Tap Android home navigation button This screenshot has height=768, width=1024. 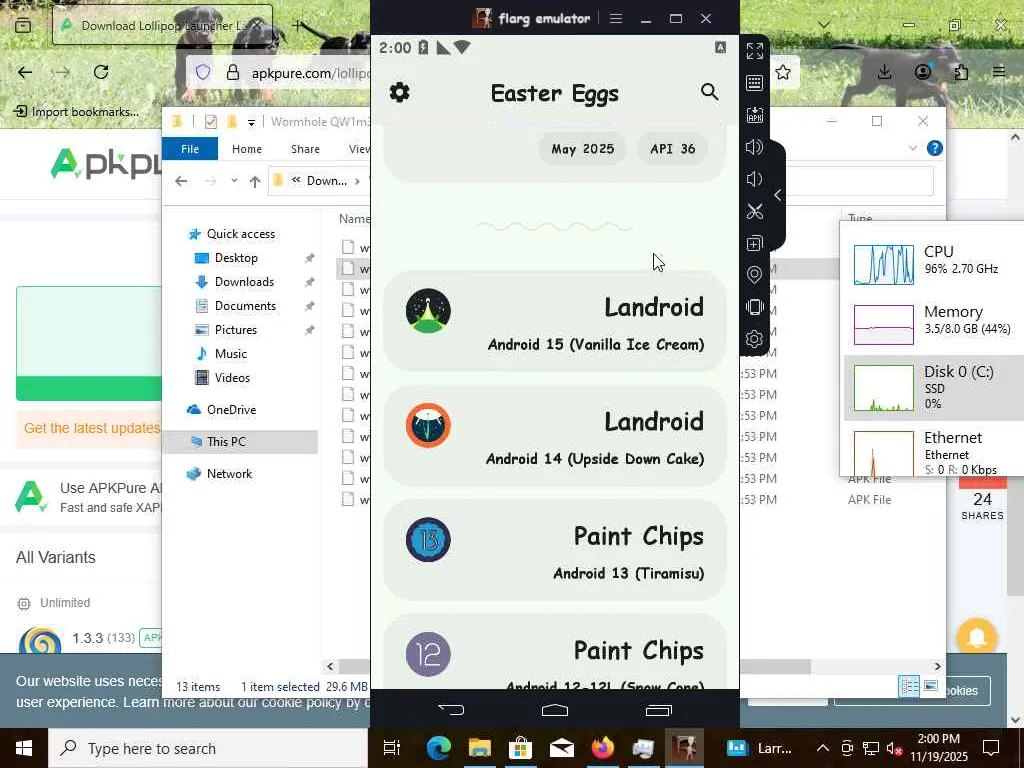click(554, 710)
